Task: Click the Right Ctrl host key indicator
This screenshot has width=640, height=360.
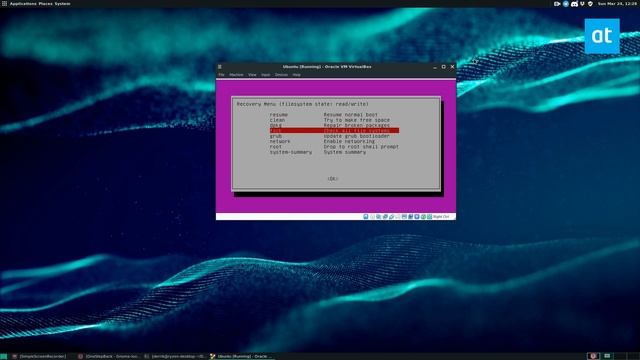Action: click(x=441, y=217)
